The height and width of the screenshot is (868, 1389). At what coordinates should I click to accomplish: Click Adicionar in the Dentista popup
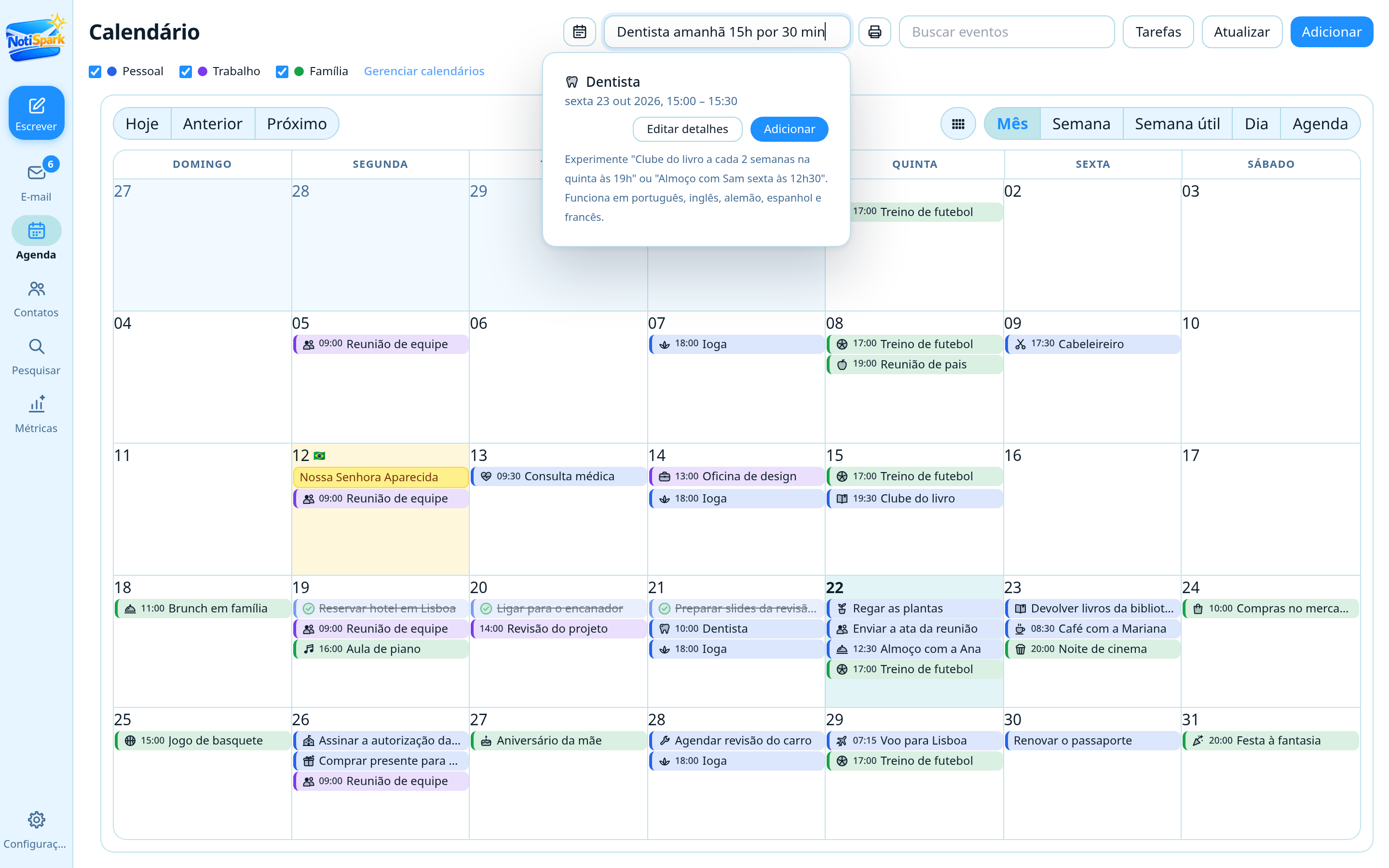coord(789,129)
